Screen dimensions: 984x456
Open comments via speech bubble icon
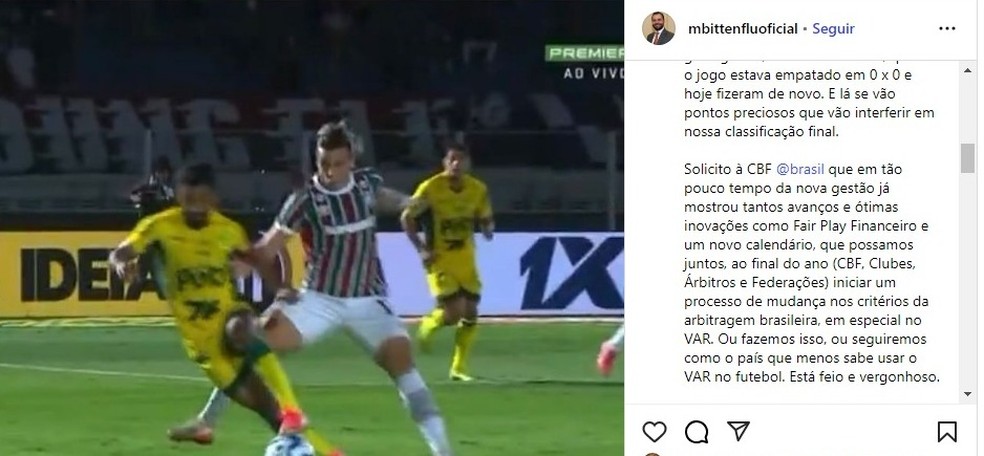coord(697,432)
